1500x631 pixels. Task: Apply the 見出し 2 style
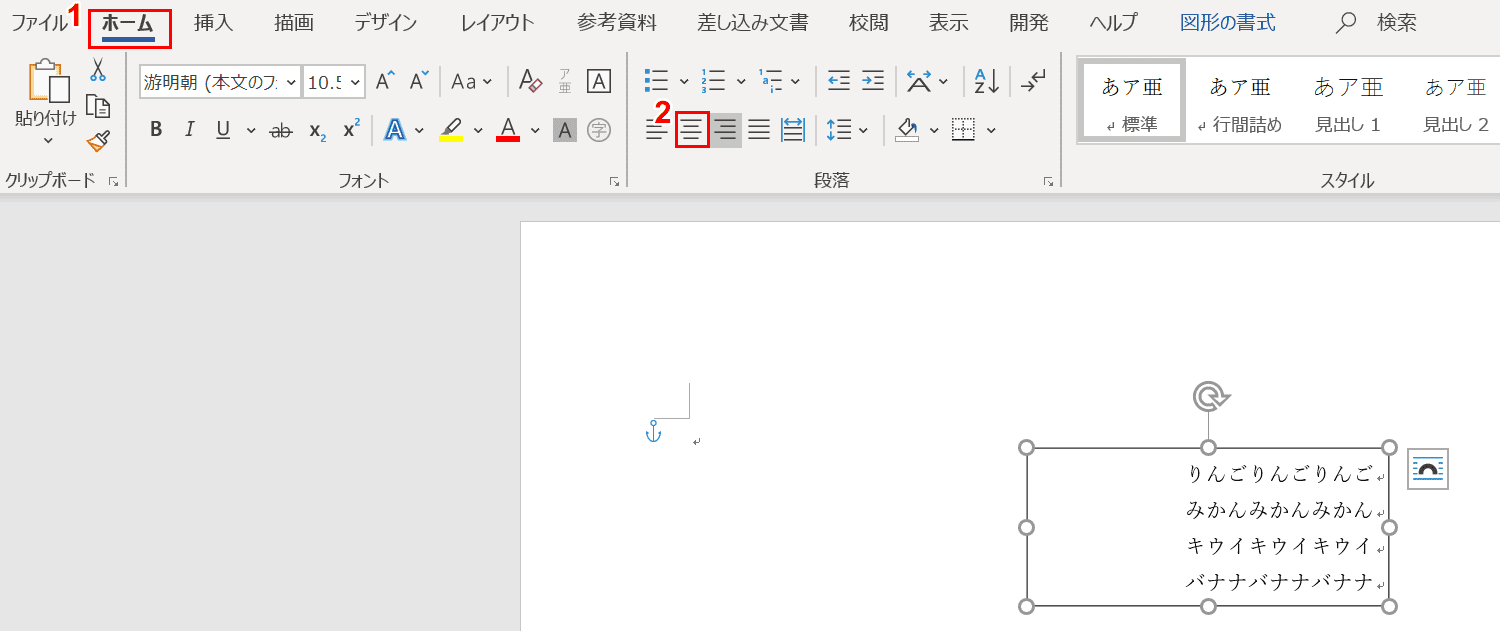(1456, 101)
